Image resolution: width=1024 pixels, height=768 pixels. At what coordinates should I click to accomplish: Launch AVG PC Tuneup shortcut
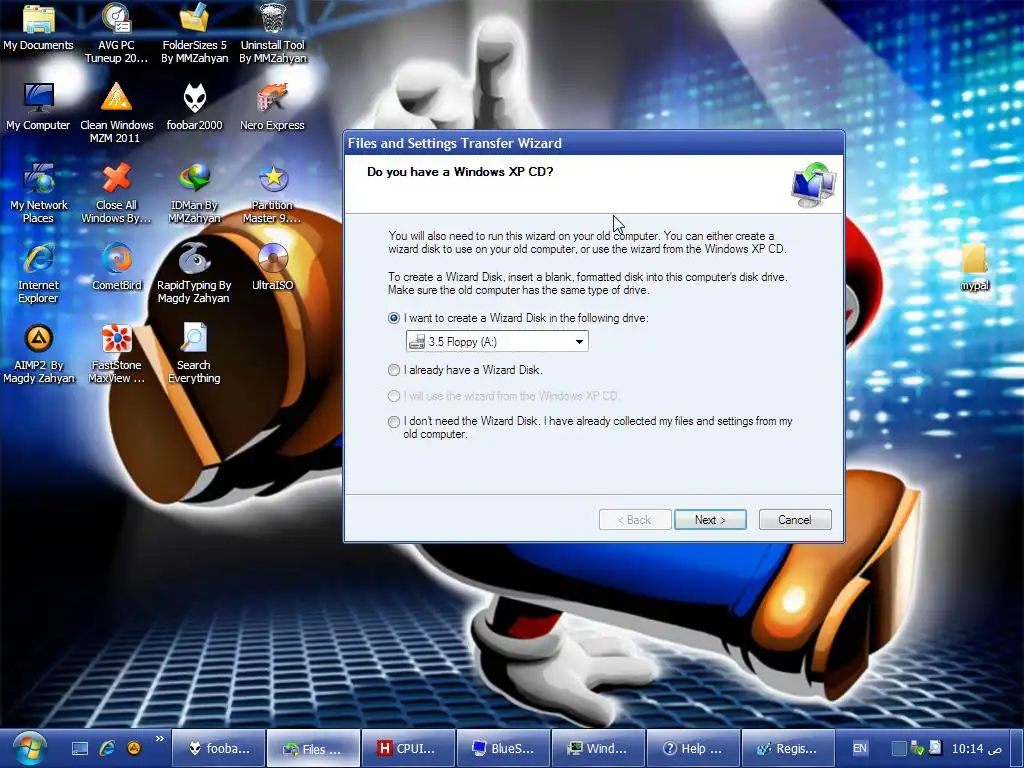pos(116,33)
